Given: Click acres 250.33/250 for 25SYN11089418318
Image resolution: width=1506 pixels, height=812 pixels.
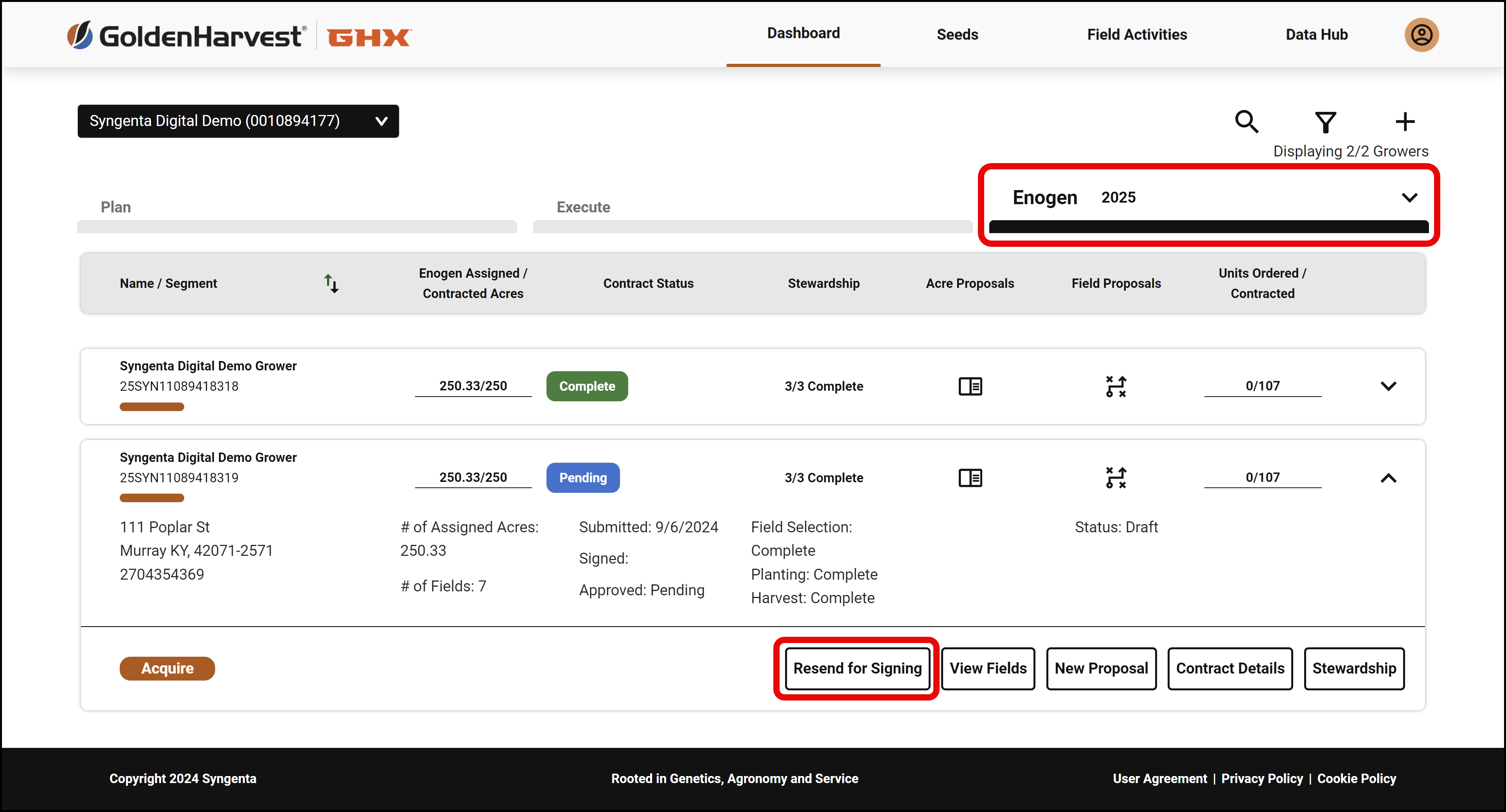Looking at the screenshot, I should pyautogui.click(x=473, y=386).
